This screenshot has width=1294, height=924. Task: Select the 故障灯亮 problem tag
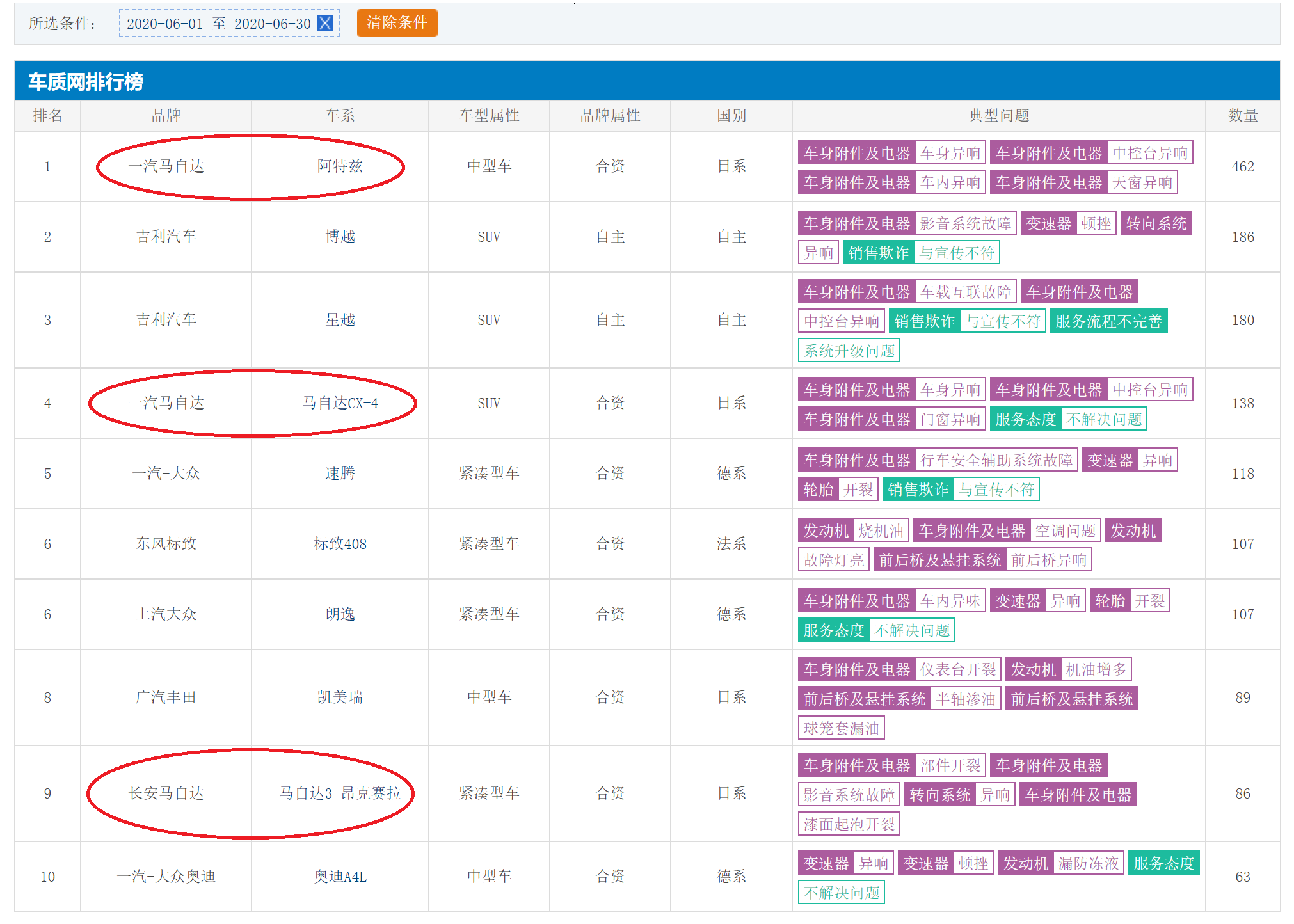tap(834, 561)
